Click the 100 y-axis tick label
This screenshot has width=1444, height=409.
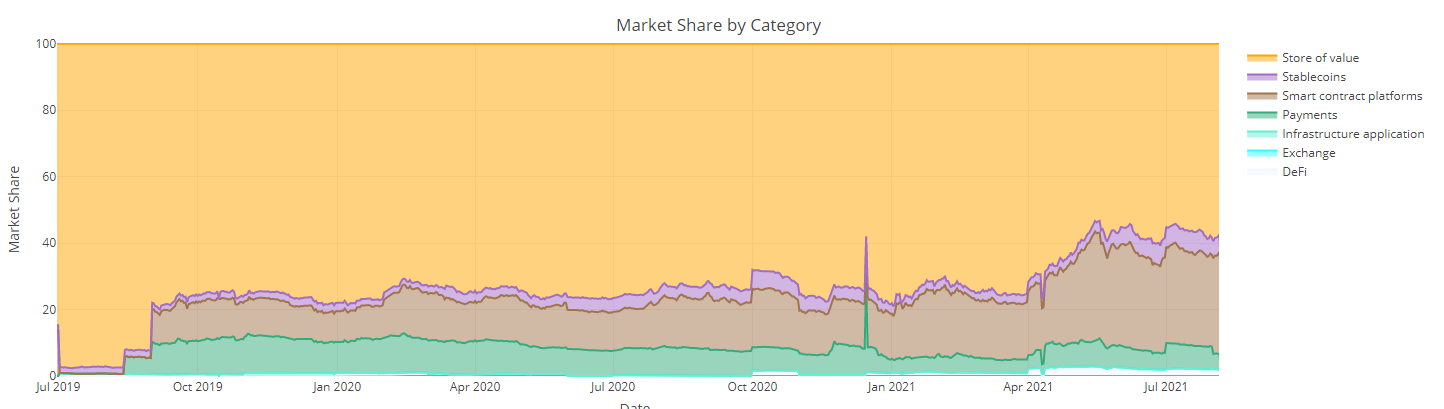pos(43,44)
